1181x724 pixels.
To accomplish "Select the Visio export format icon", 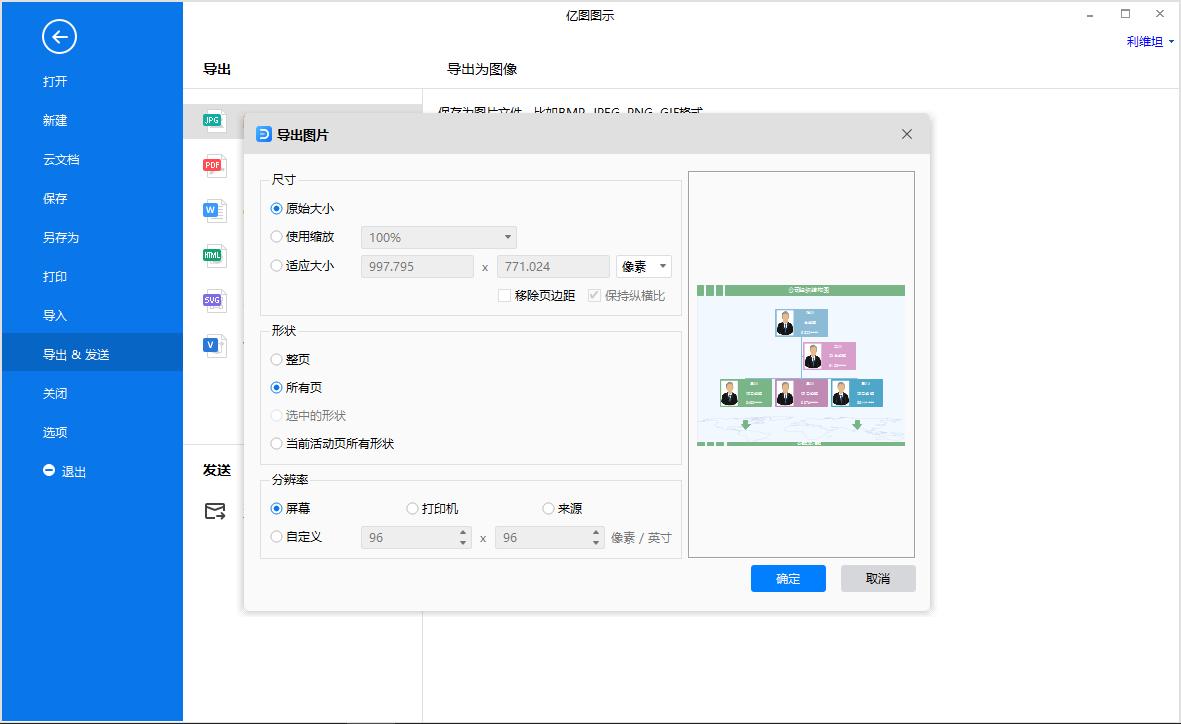I will pyautogui.click(x=211, y=345).
